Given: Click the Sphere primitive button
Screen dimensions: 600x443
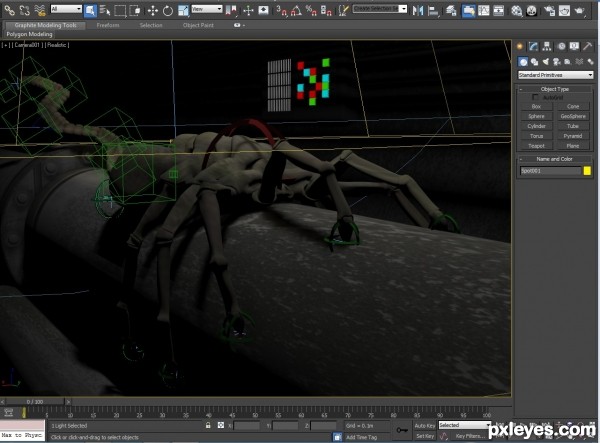Looking at the screenshot, I should [536, 116].
